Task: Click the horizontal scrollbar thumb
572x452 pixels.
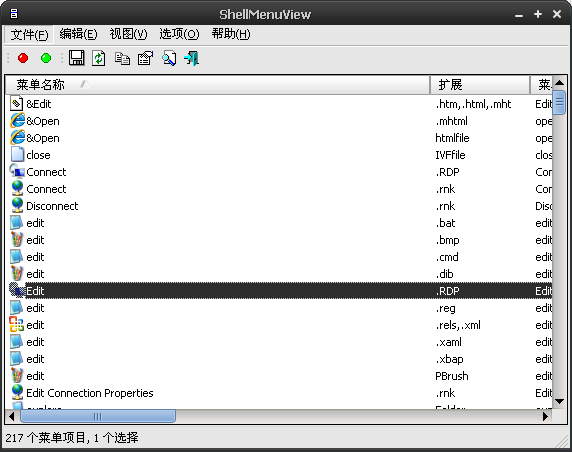Action: (98, 416)
